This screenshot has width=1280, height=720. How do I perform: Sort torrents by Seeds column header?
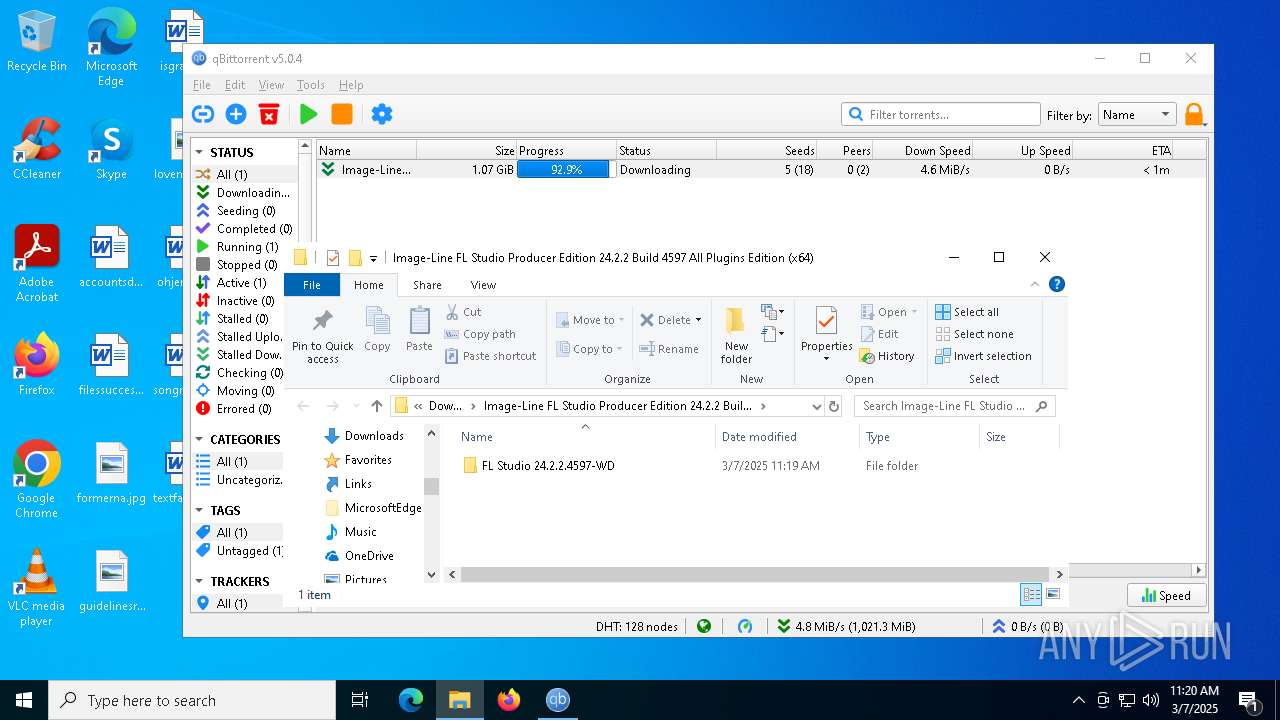766,151
